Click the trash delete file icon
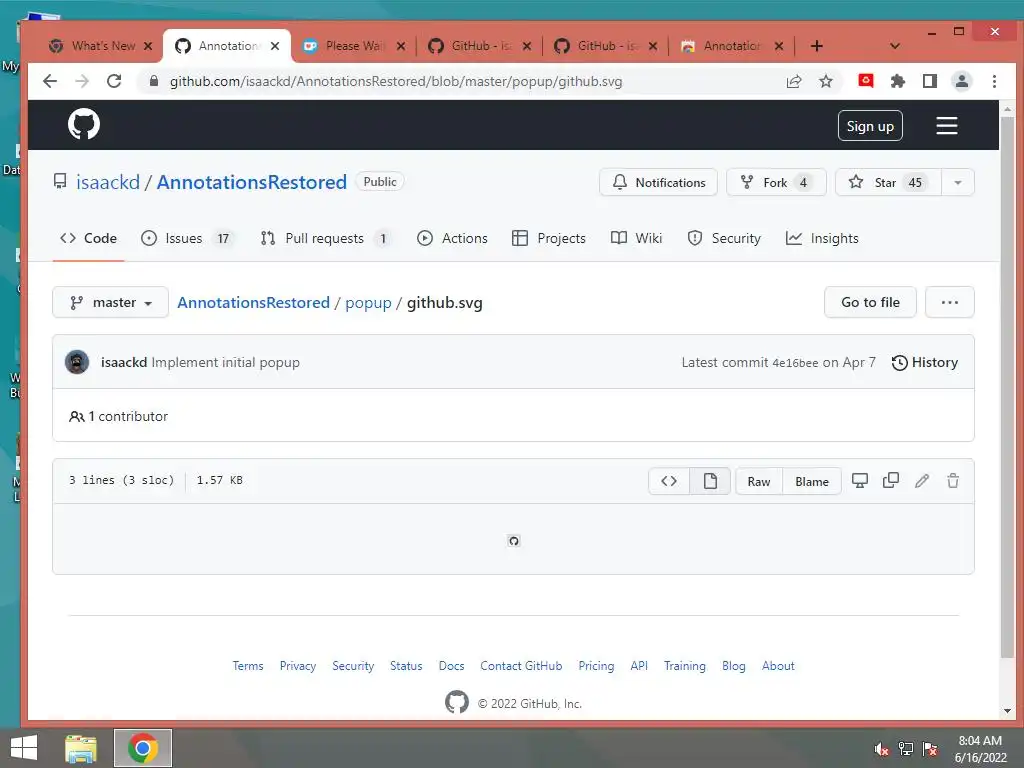The height and width of the screenshot is (768, 1024). (953, 481)
